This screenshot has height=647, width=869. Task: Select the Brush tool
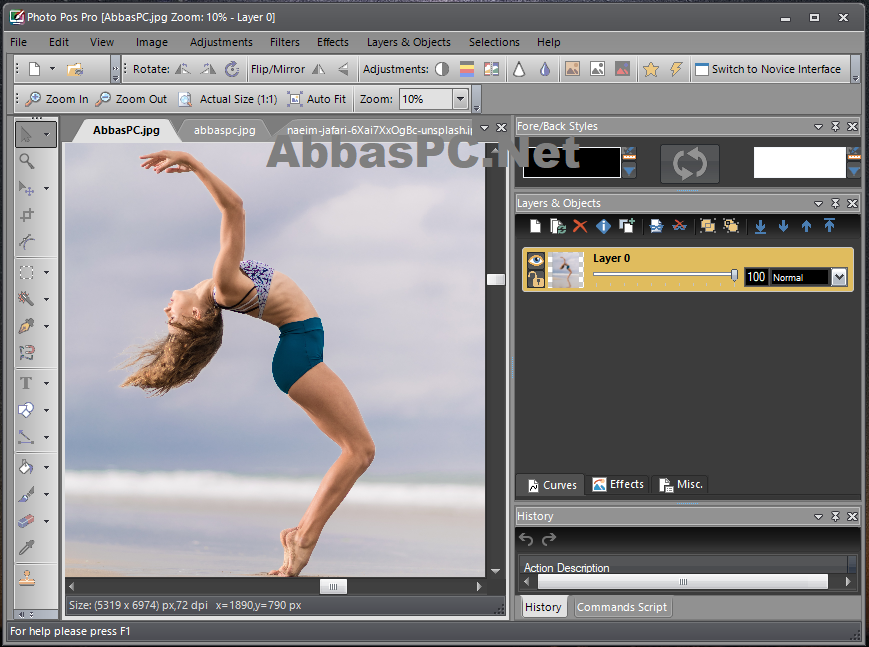(x=26, y=494)
